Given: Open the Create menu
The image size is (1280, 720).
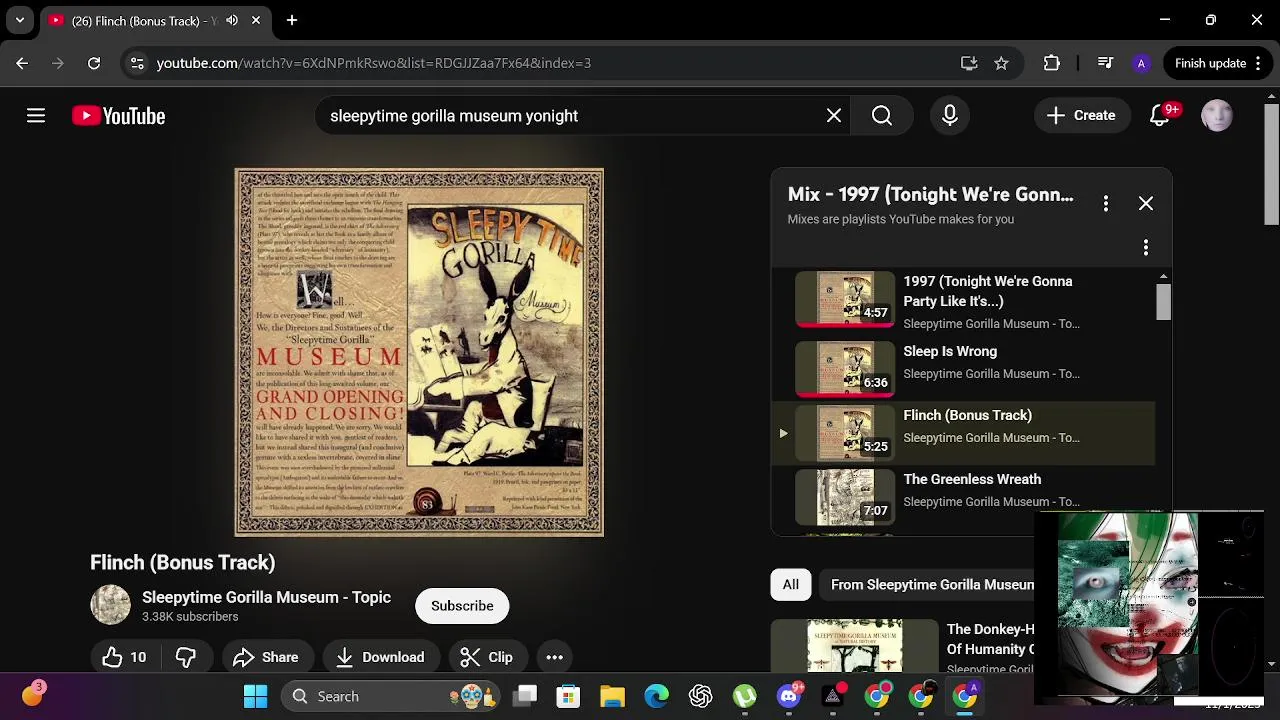Looking at the screenshot, I should tap(1081, 116).
